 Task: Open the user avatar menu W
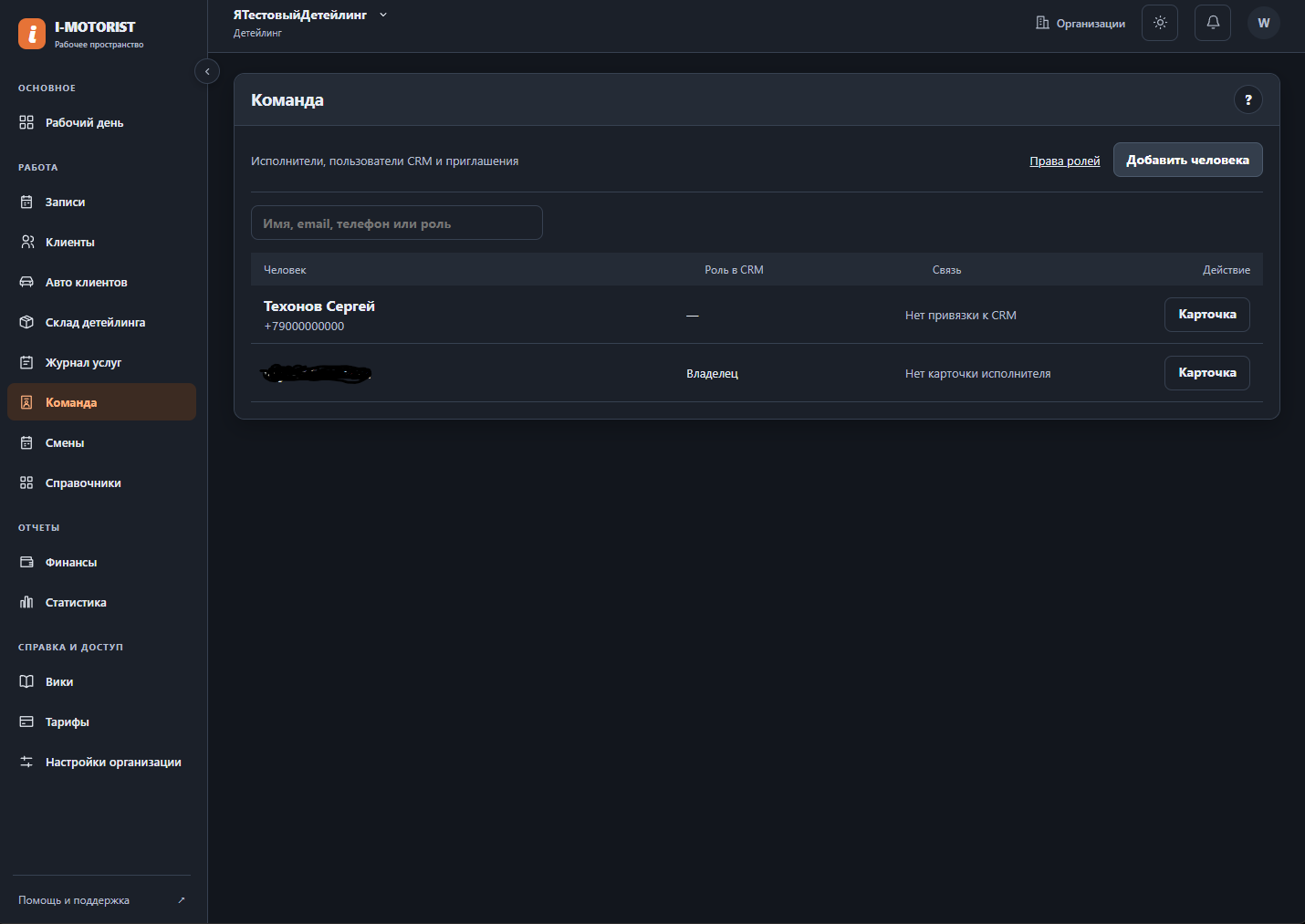(x=1264, y=23)
